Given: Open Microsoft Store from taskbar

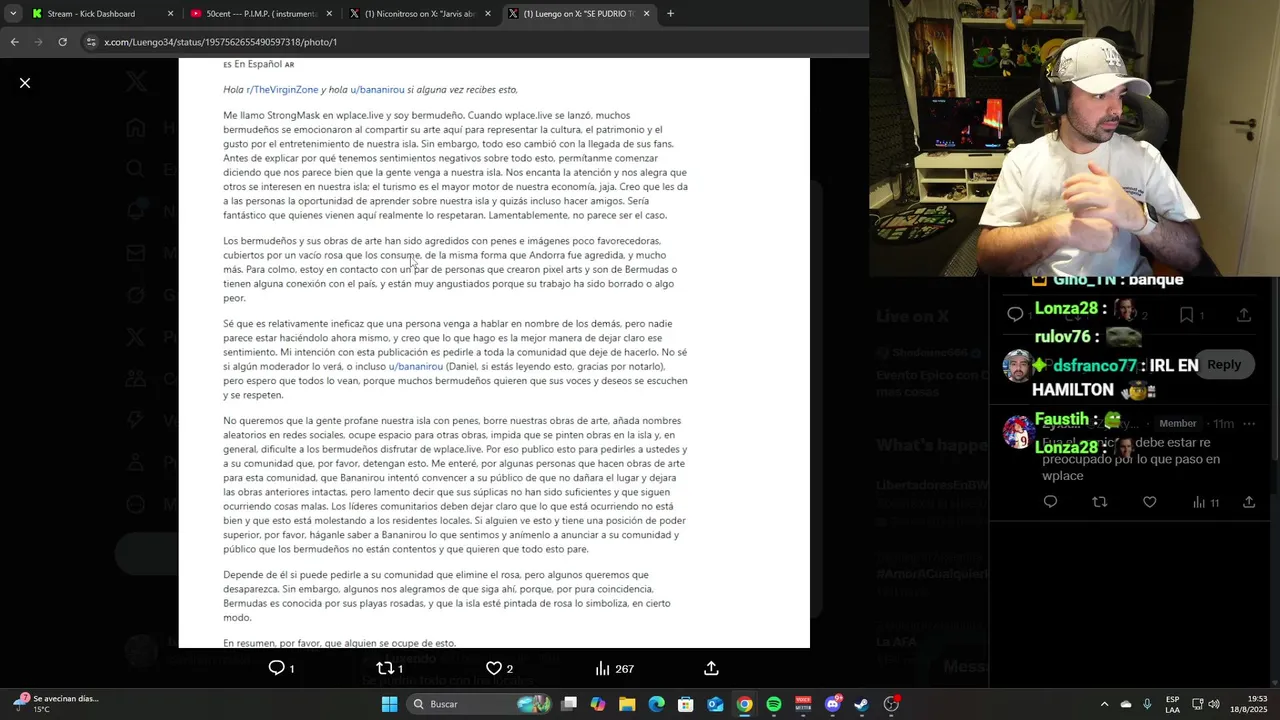Looking at the screenshot, I should (x=686, y=704).
